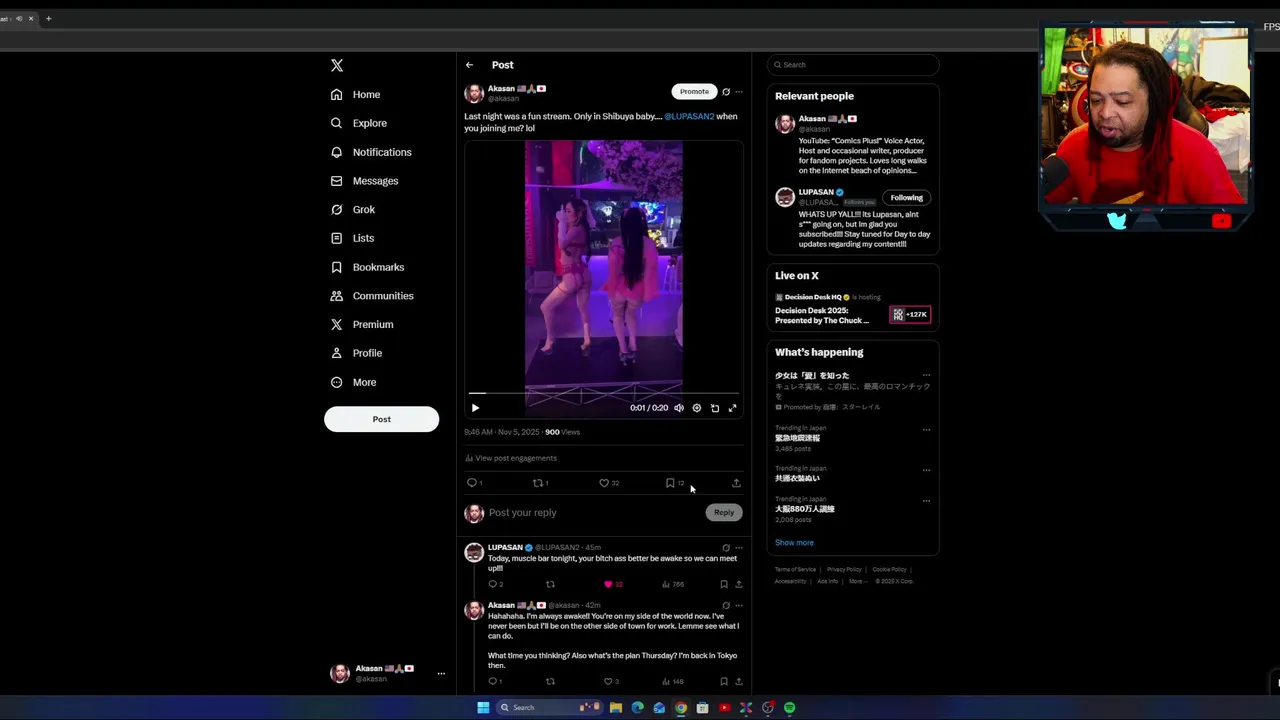This screenshot has height=720, width=1280.
Task: Share the main post
Action: (736, 483)
